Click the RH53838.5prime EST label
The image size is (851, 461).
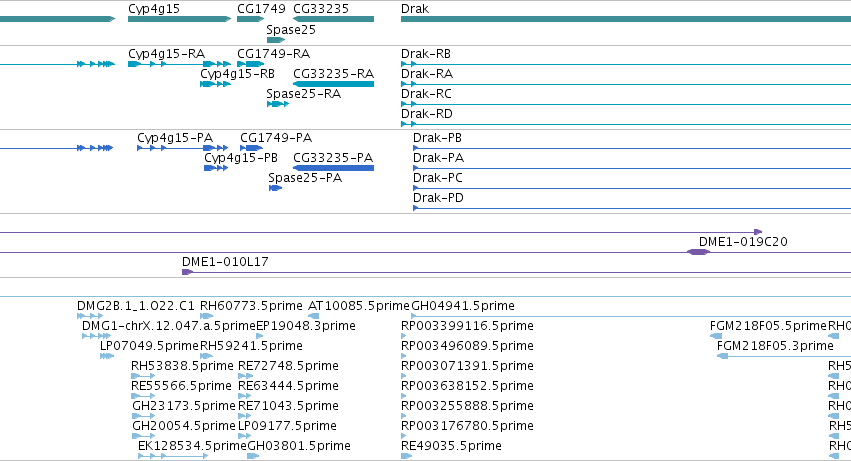(x=182, y=367)
